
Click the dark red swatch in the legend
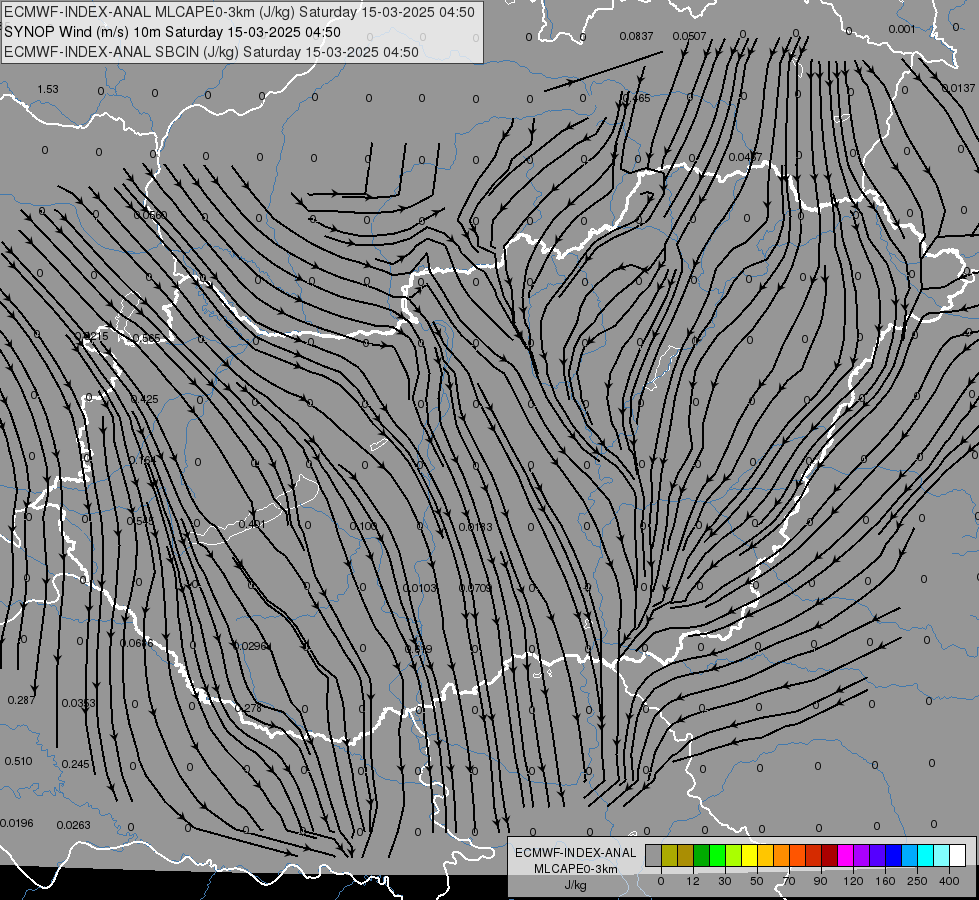pyautogui.click(x=830, y=855)
